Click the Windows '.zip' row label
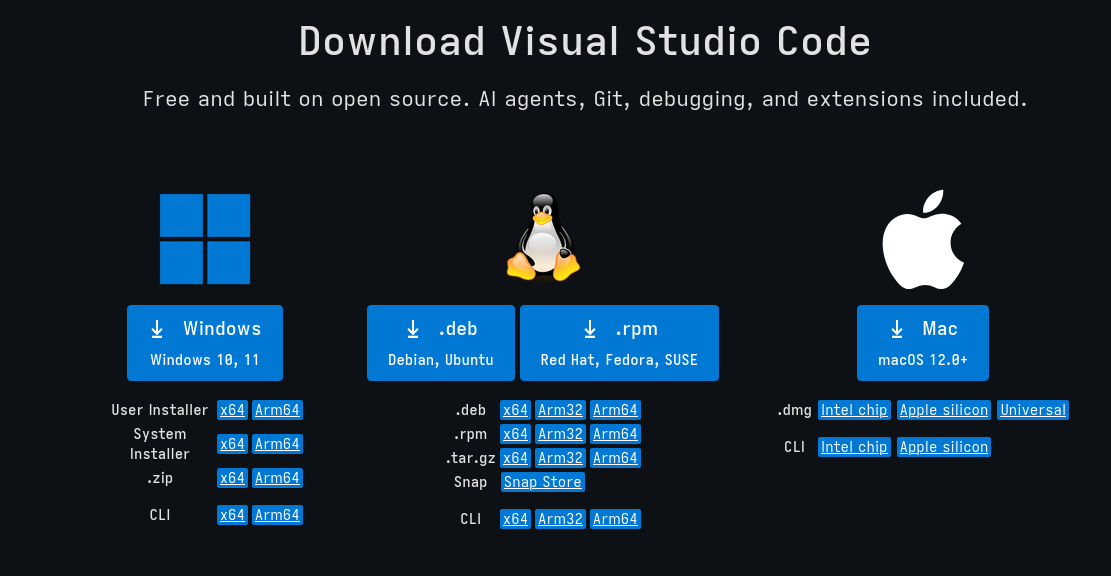The width and height of the screenshot is (1111, 576). [159, 478]
